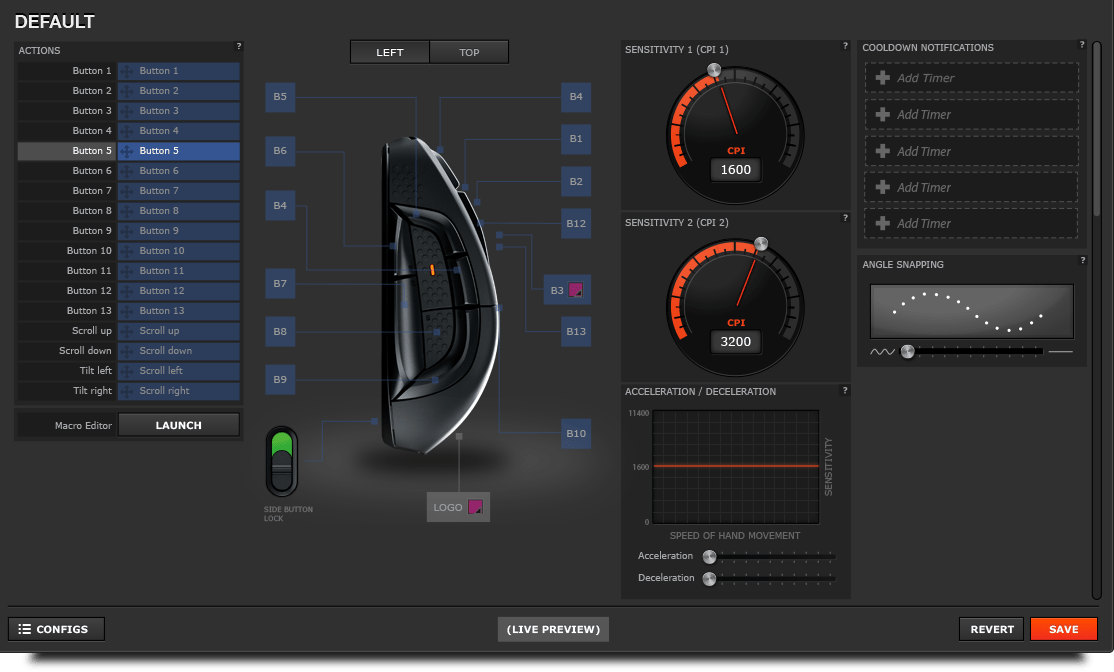Click the B3 button color illumination icon
Image resolution: width=1114 pixels, height=672 pixels.
(x=575, y=291)
